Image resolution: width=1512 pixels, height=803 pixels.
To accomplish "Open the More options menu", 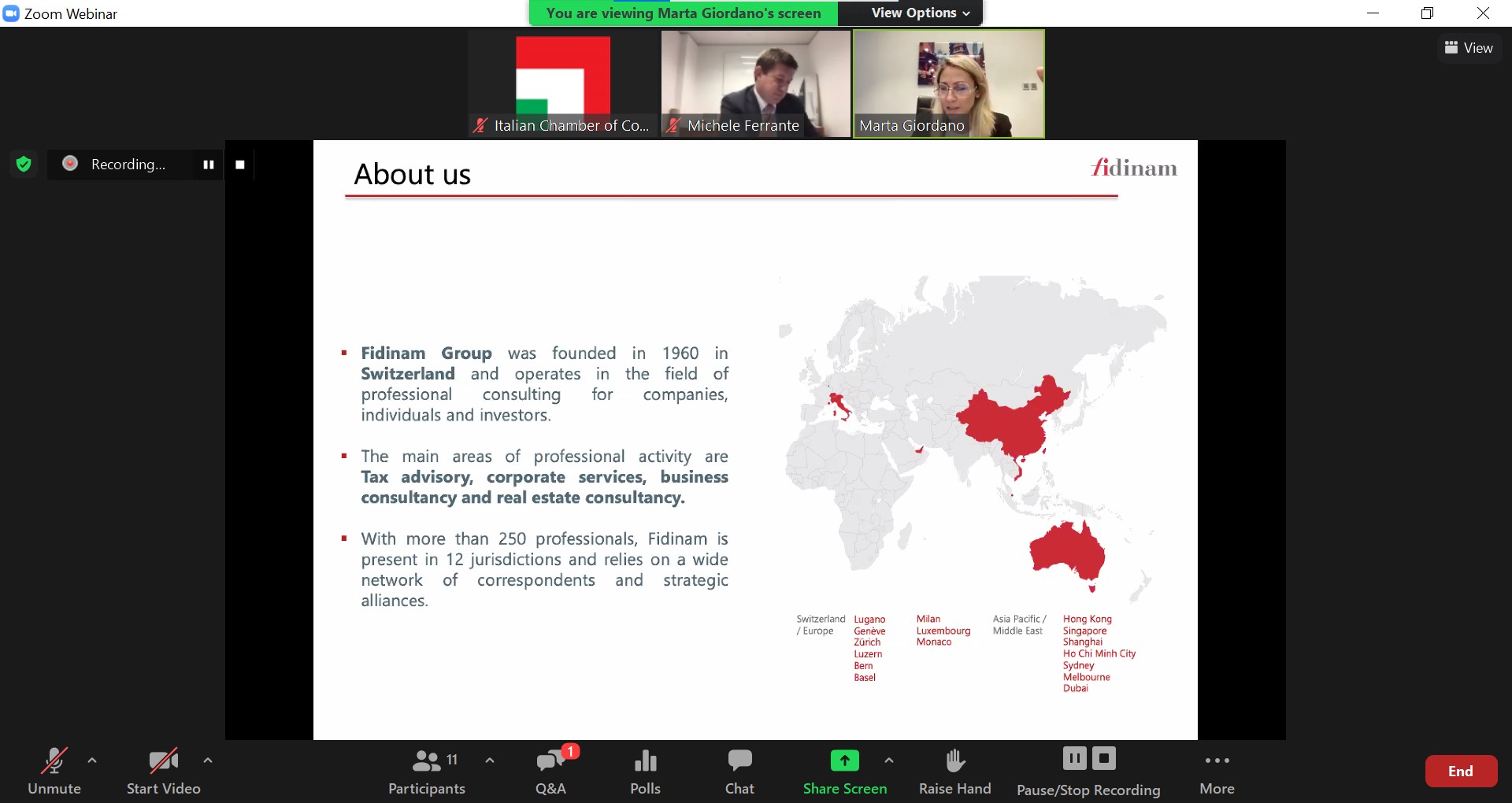I will [1217, 772].
